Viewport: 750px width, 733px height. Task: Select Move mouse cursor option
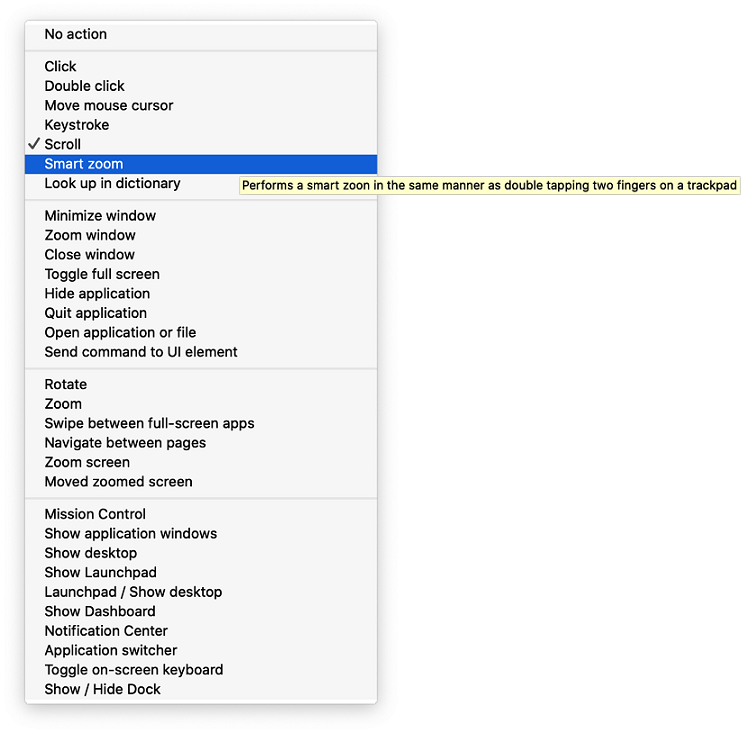tap(201, 105)
